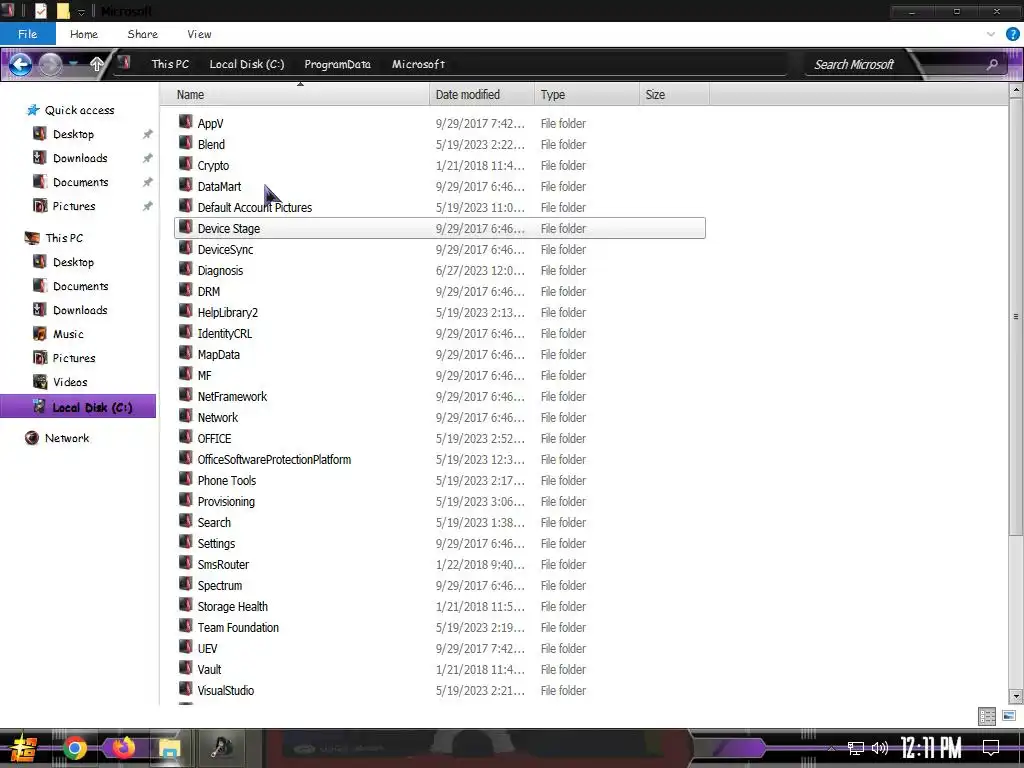Click the DataMart folder icon
The height and width of the screenshot is (768, 1024).
[185, 185]
